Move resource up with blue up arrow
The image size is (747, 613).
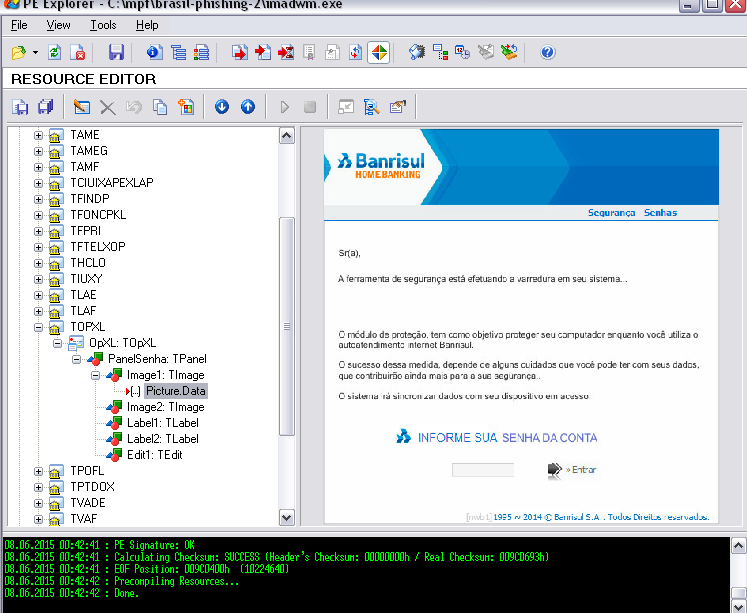point(248,107)
